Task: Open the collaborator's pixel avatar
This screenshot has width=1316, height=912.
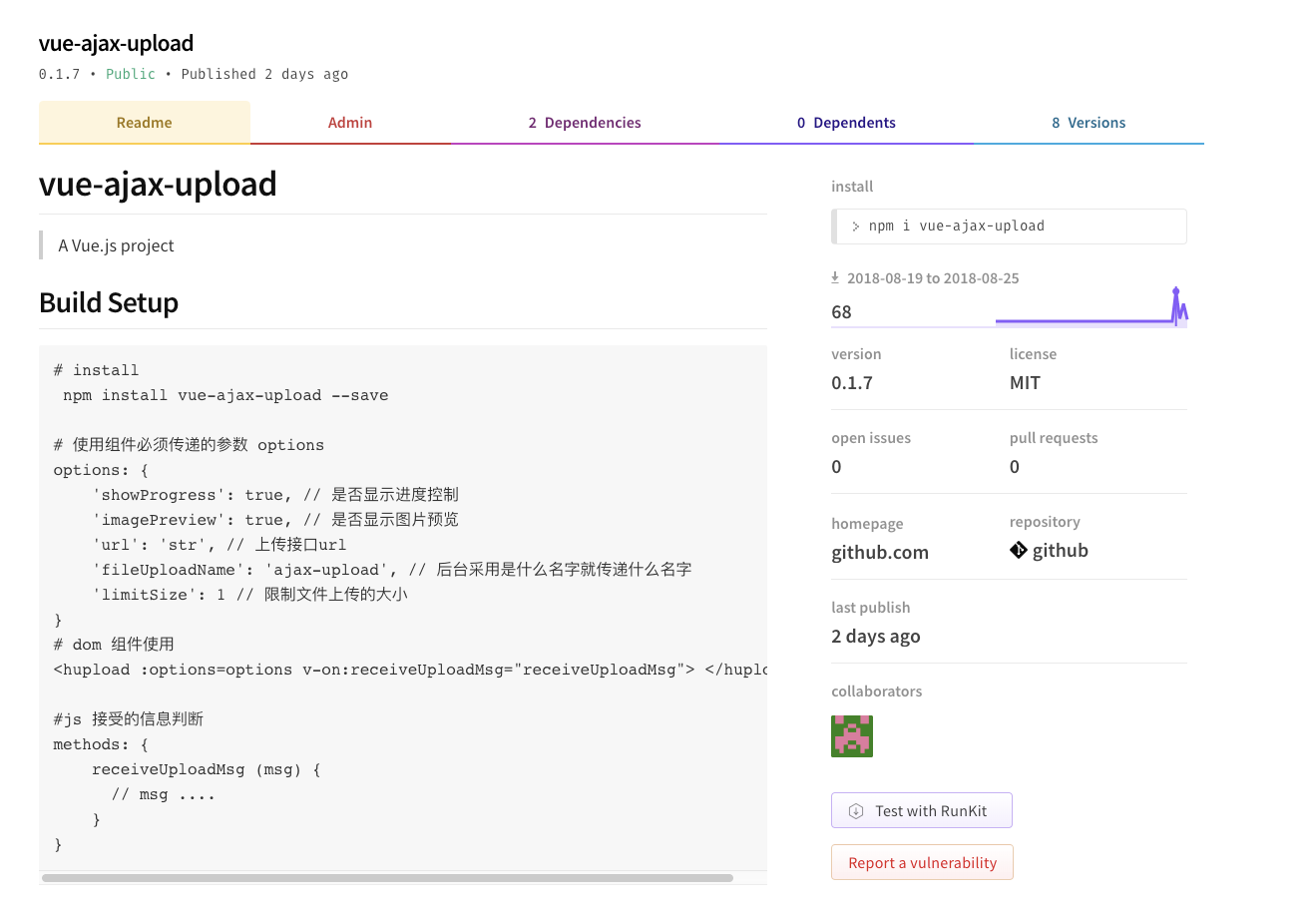Action: 852,736
